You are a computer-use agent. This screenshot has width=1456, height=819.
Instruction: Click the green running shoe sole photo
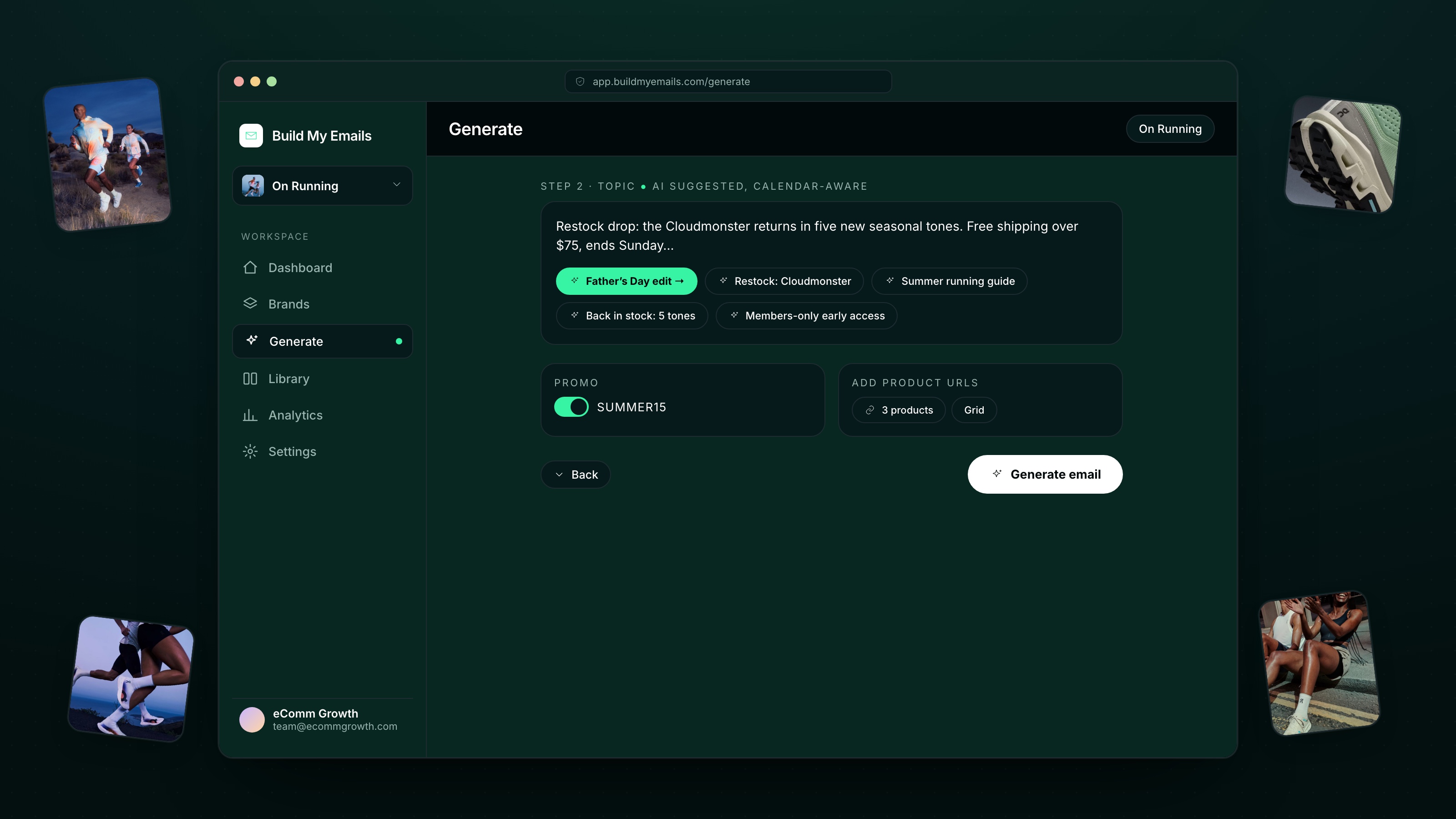pyautogui.click(x=1342, y=154)
